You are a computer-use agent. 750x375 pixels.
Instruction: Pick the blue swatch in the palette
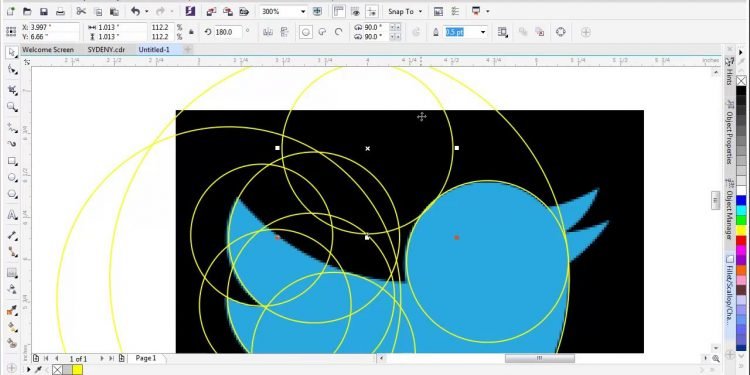point(741,200)
